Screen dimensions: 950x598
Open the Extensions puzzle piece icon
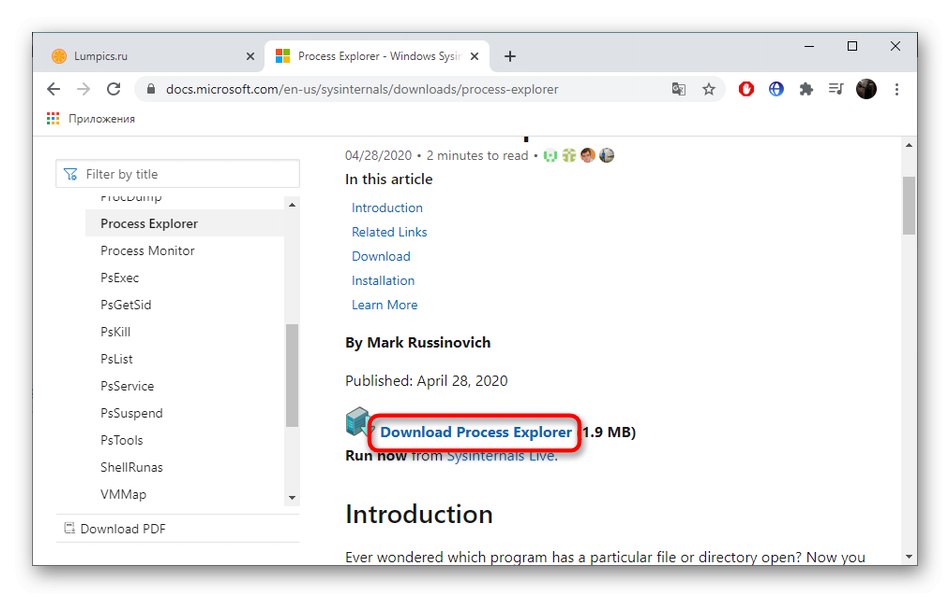pyautogui.click(x=806, y=89)
